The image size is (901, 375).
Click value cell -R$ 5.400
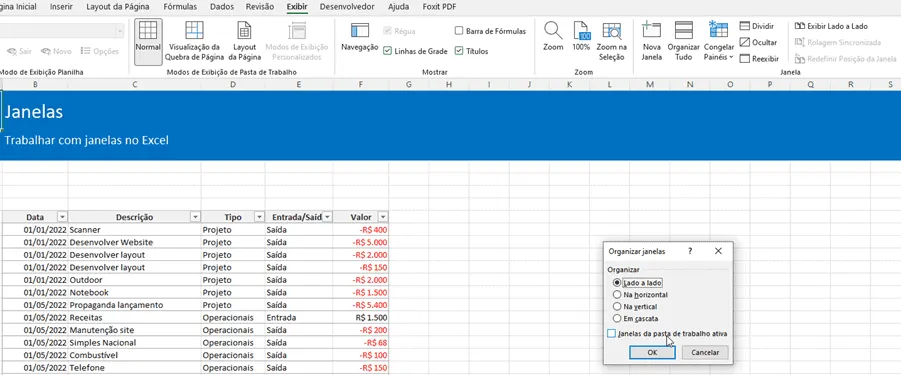tap(361, 305)
